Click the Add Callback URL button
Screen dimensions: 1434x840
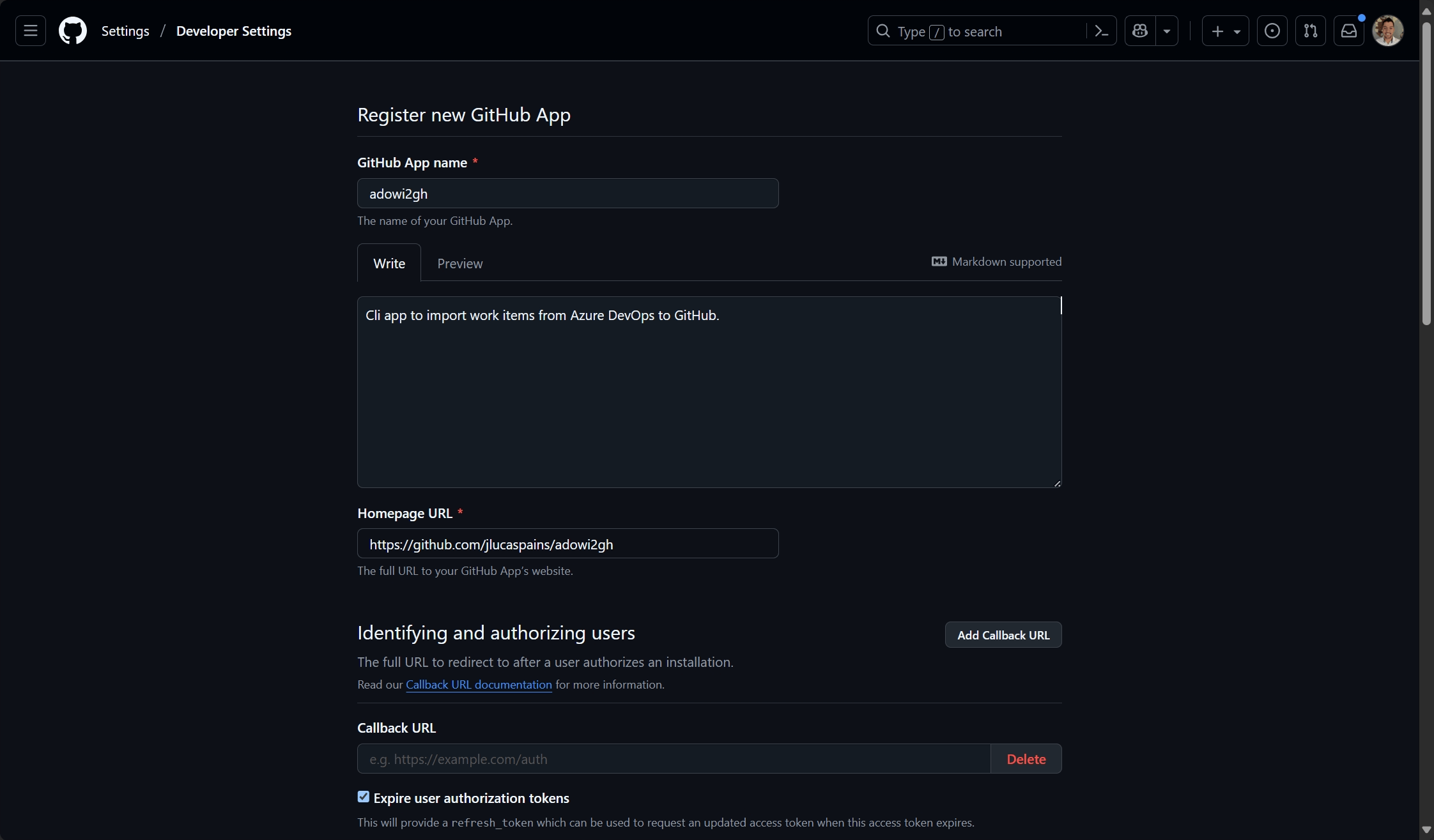(x=1003, y=635)
